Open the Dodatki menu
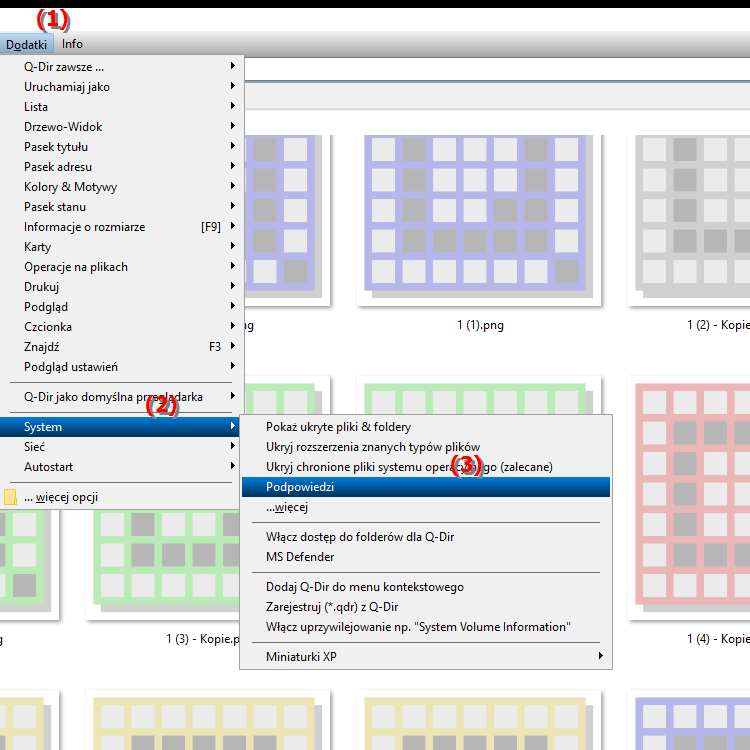This screenshot has height=750, width=750. [26, 44]
